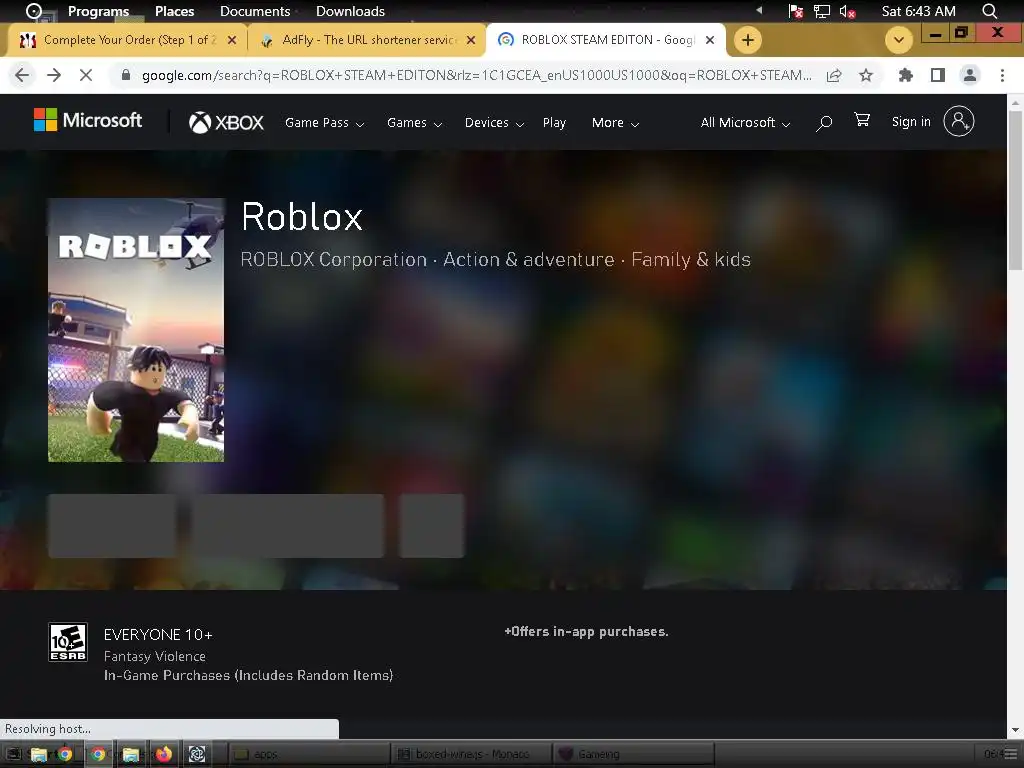Switch to Complete Your Order tab
Image resolution: width=1024 pixels, height=768 pixels.
pos(127,40)
